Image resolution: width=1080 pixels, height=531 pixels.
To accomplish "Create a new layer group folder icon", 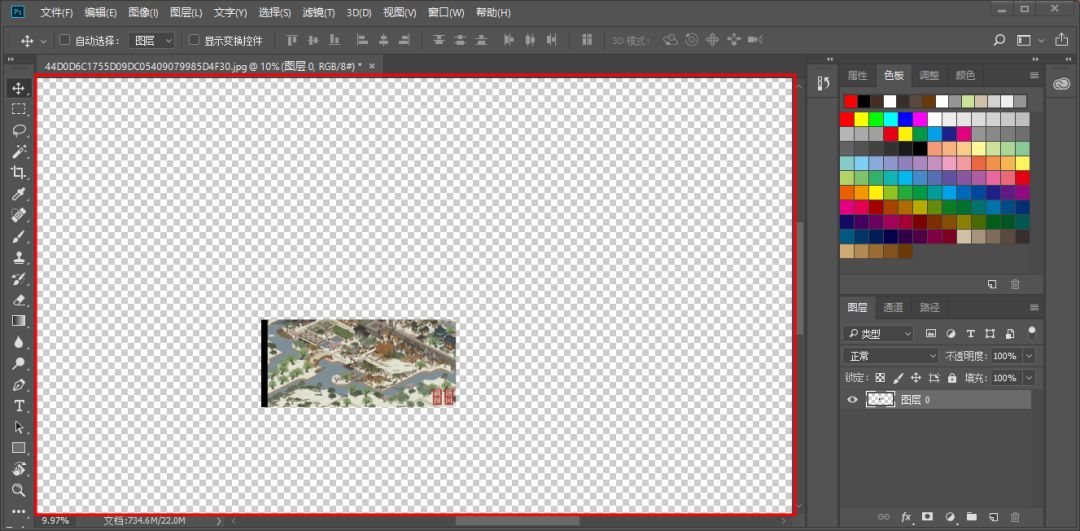I will point(971,516).
